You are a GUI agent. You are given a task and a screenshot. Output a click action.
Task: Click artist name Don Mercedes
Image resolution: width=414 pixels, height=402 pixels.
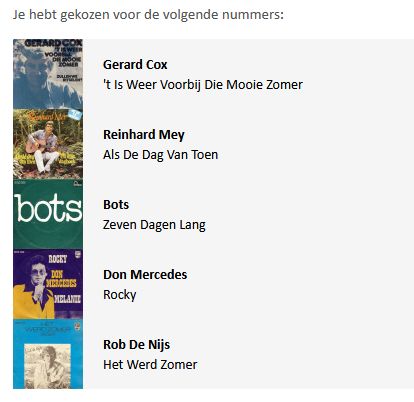[x=145, y=275]
